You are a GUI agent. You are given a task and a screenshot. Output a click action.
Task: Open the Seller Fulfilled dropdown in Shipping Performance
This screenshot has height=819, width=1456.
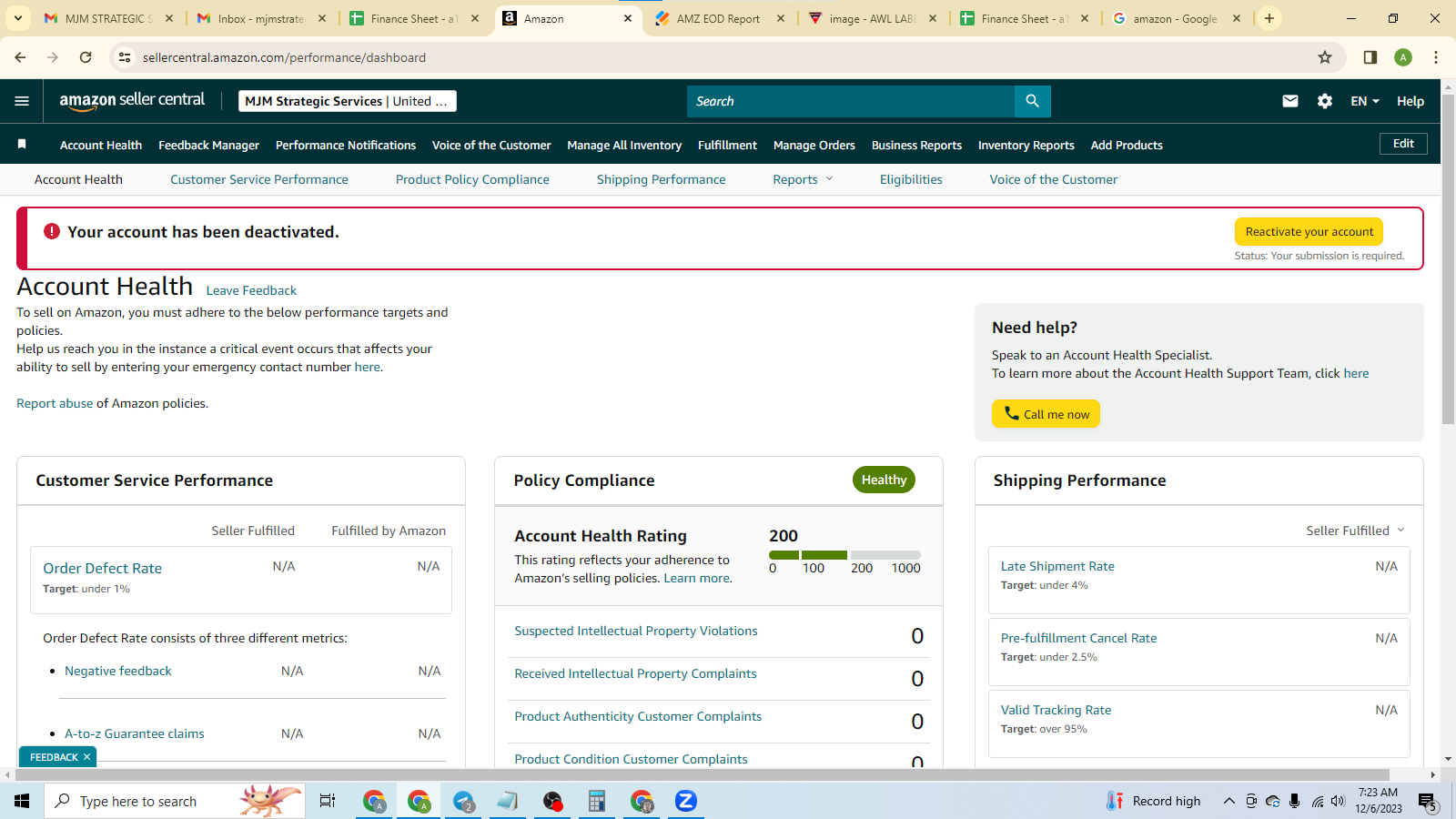pyautogui.click(x=1355, y=531)
